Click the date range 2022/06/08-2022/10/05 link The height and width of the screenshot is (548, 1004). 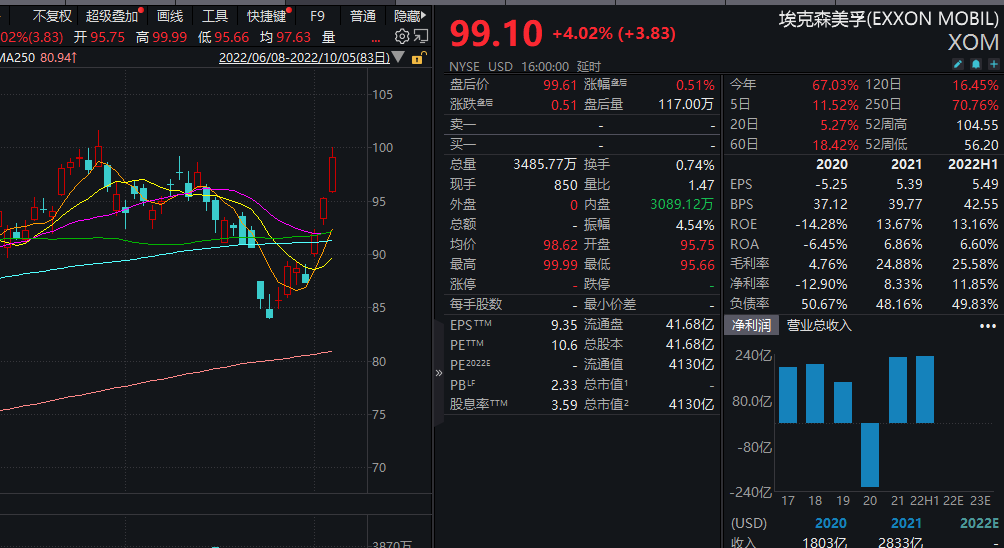point(304,58)
